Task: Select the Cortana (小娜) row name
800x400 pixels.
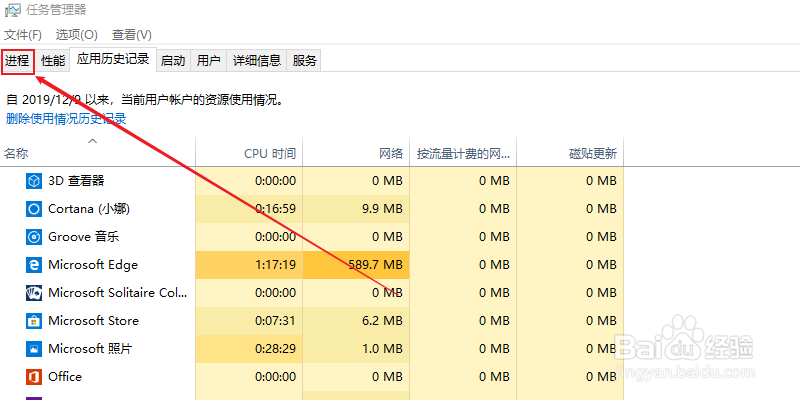Action: pos(89,209)
